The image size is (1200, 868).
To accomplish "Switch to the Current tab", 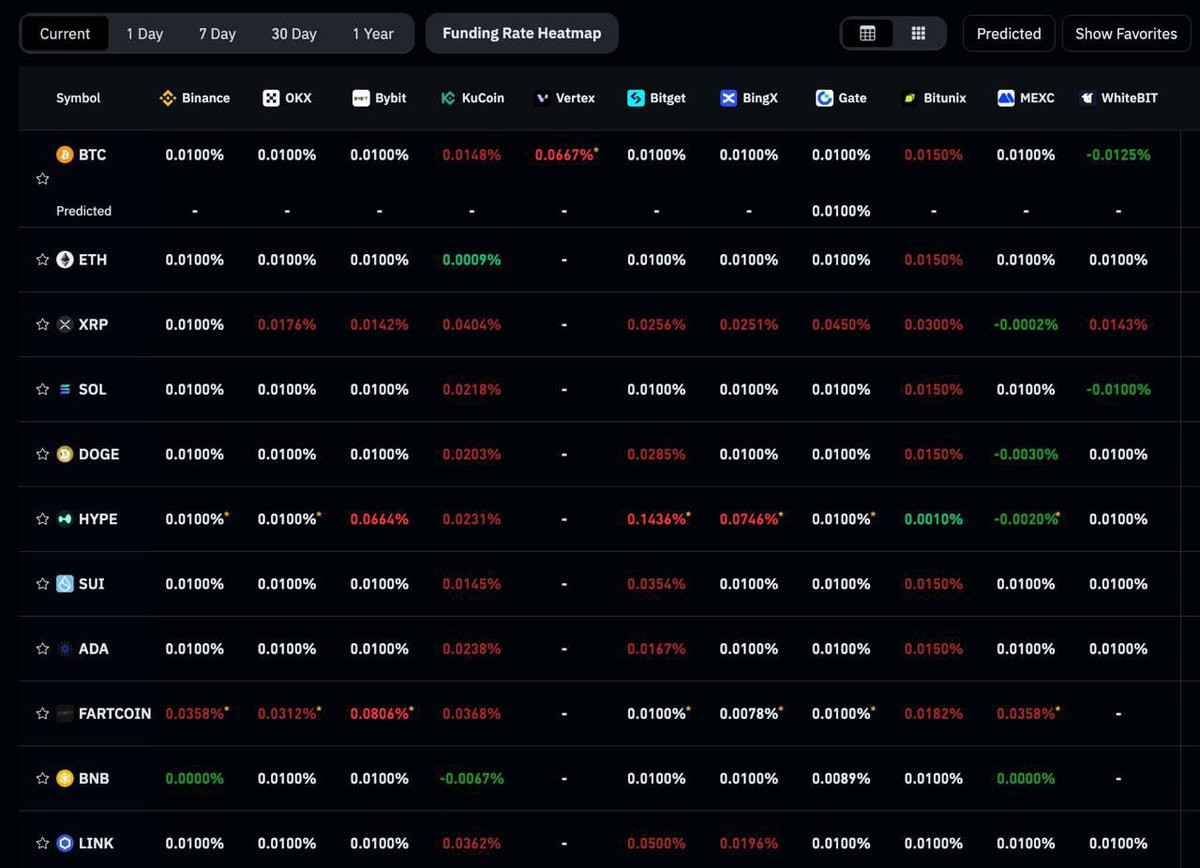I will tap(65, 34).
